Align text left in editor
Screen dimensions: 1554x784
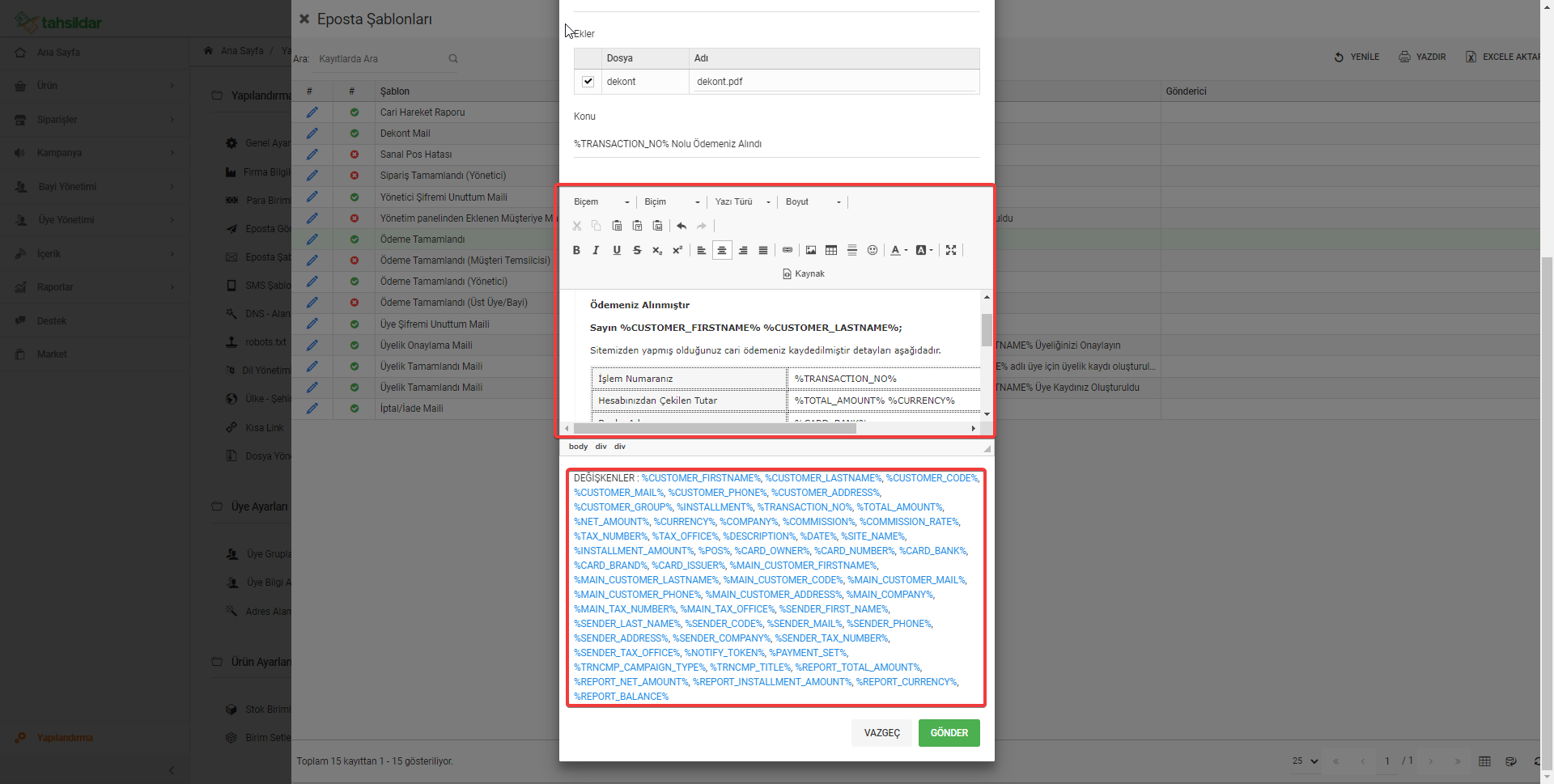pos(702,250)
